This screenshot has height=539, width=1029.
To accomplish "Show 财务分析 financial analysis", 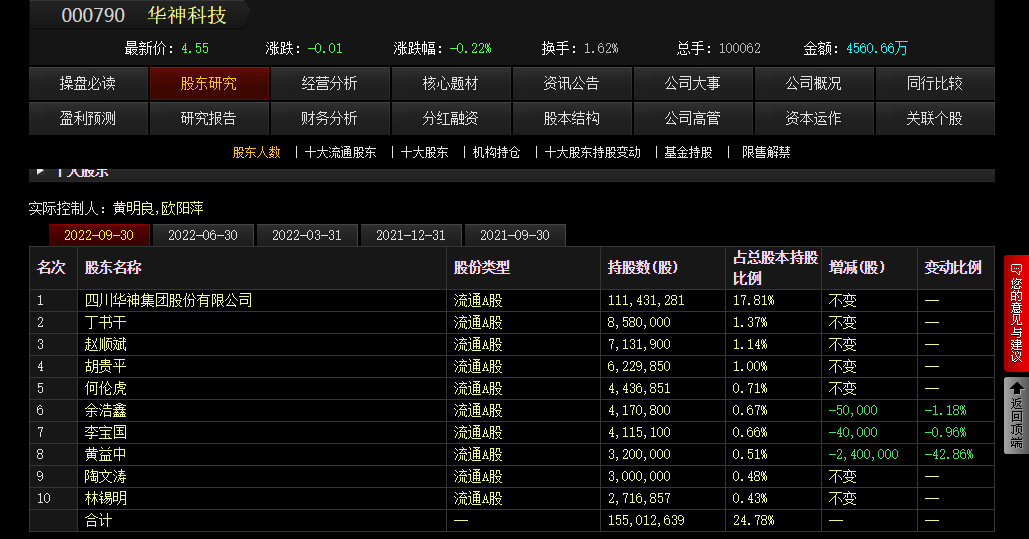I will click(330, 118).
